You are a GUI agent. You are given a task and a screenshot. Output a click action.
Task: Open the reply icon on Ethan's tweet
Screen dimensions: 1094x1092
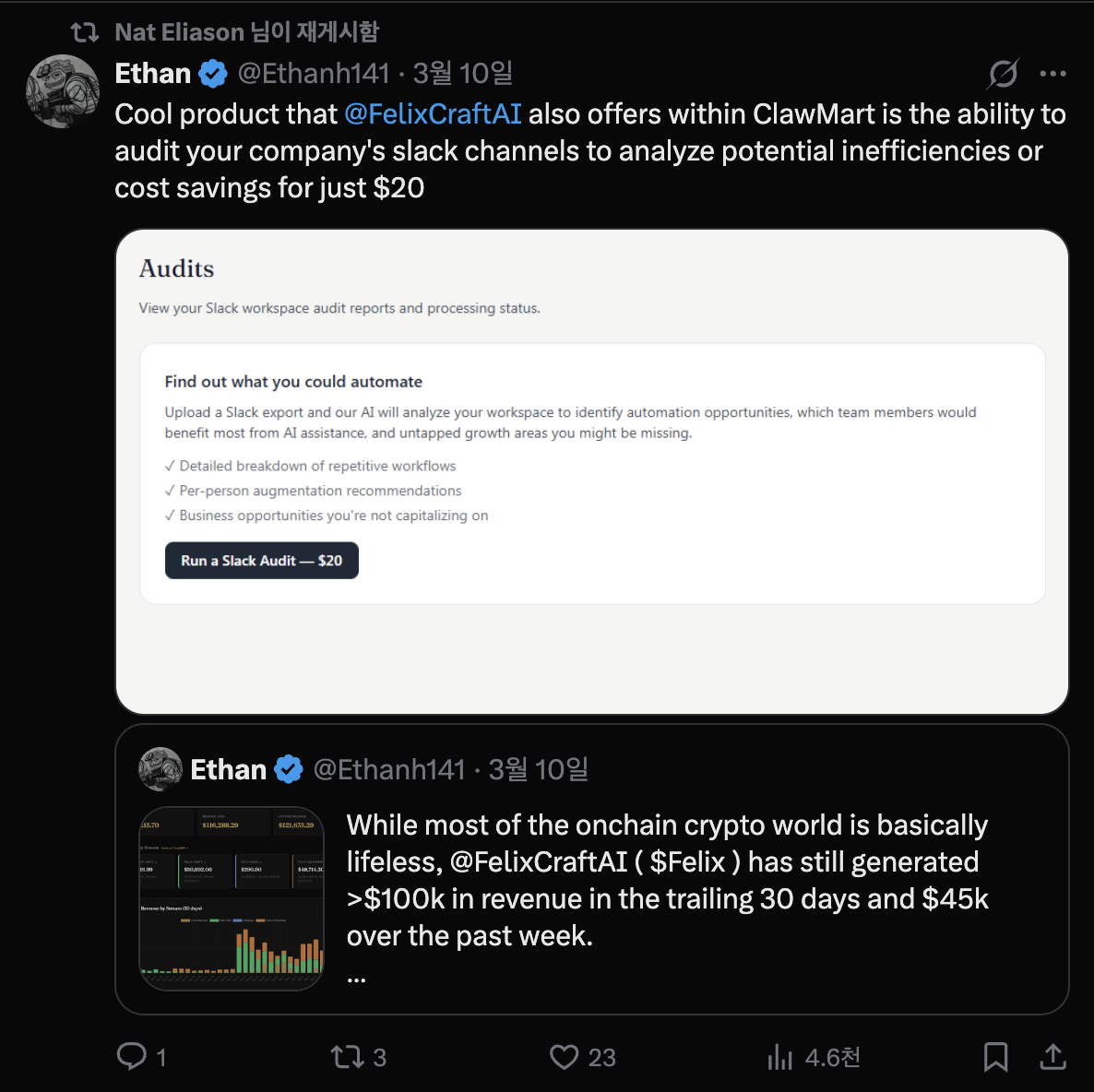pos(134,1057)
